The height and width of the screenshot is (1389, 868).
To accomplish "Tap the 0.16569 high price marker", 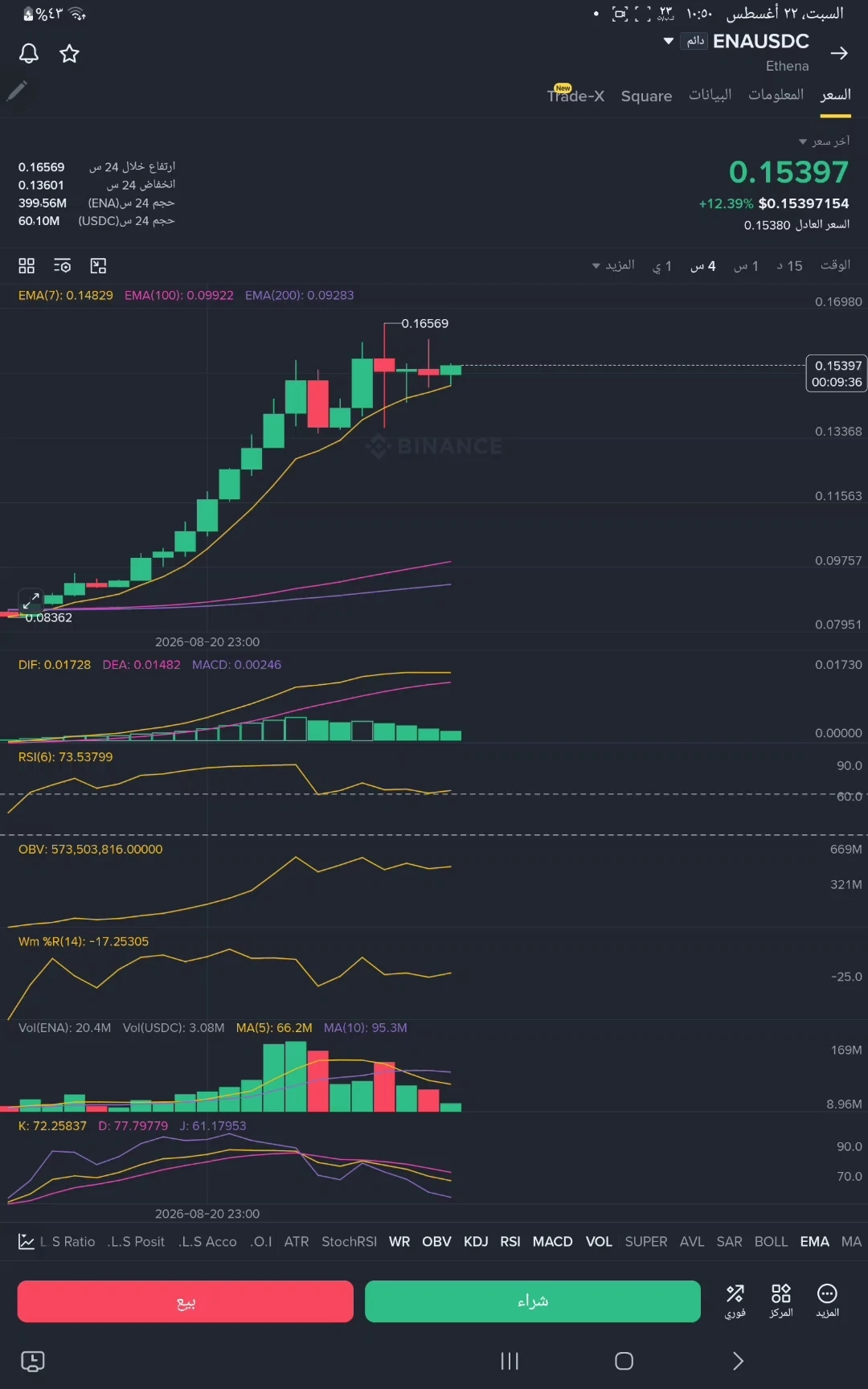I will click(425, 324).
